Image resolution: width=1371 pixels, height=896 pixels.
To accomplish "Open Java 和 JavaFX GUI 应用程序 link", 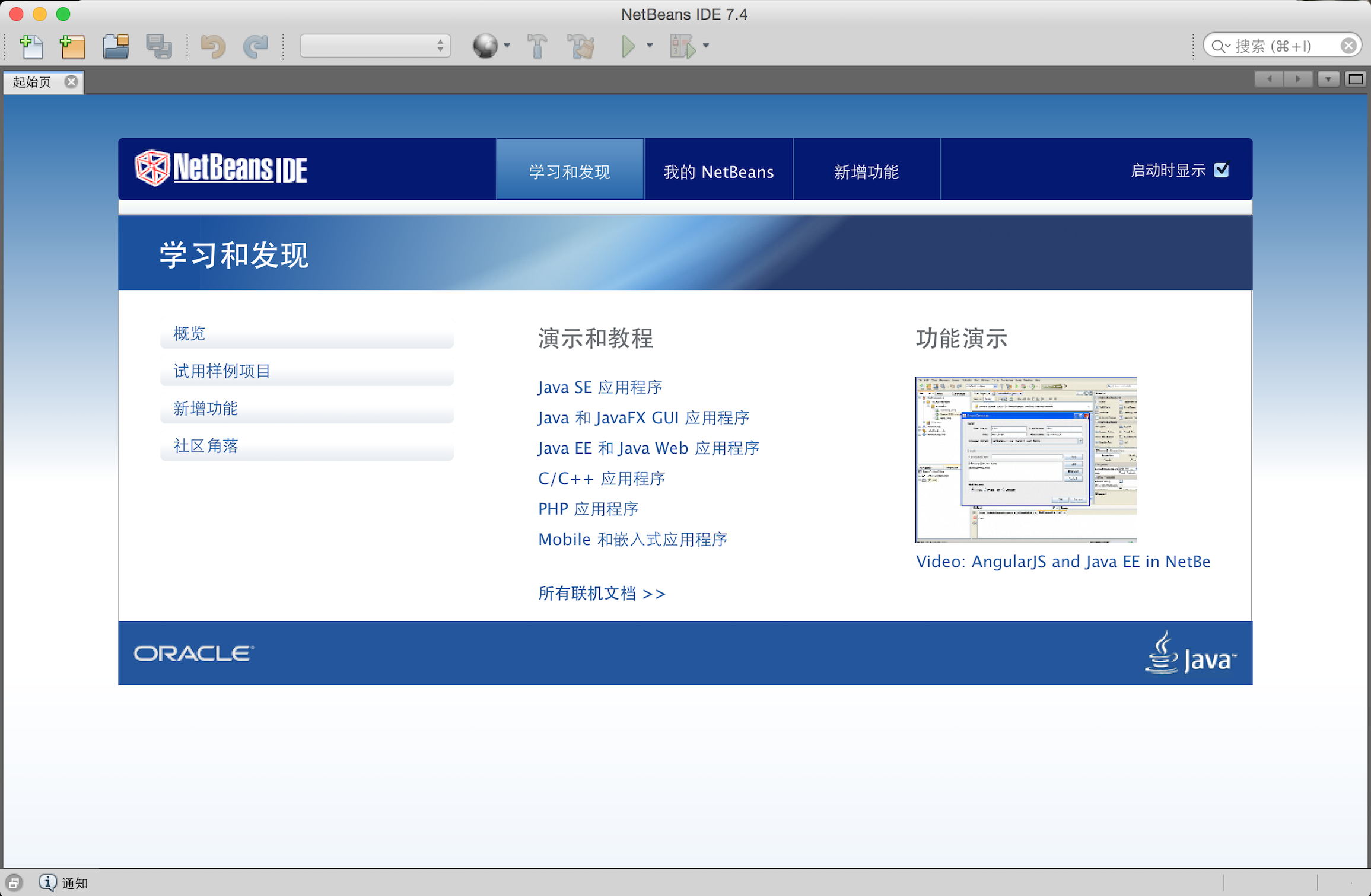I will (644, 417).
